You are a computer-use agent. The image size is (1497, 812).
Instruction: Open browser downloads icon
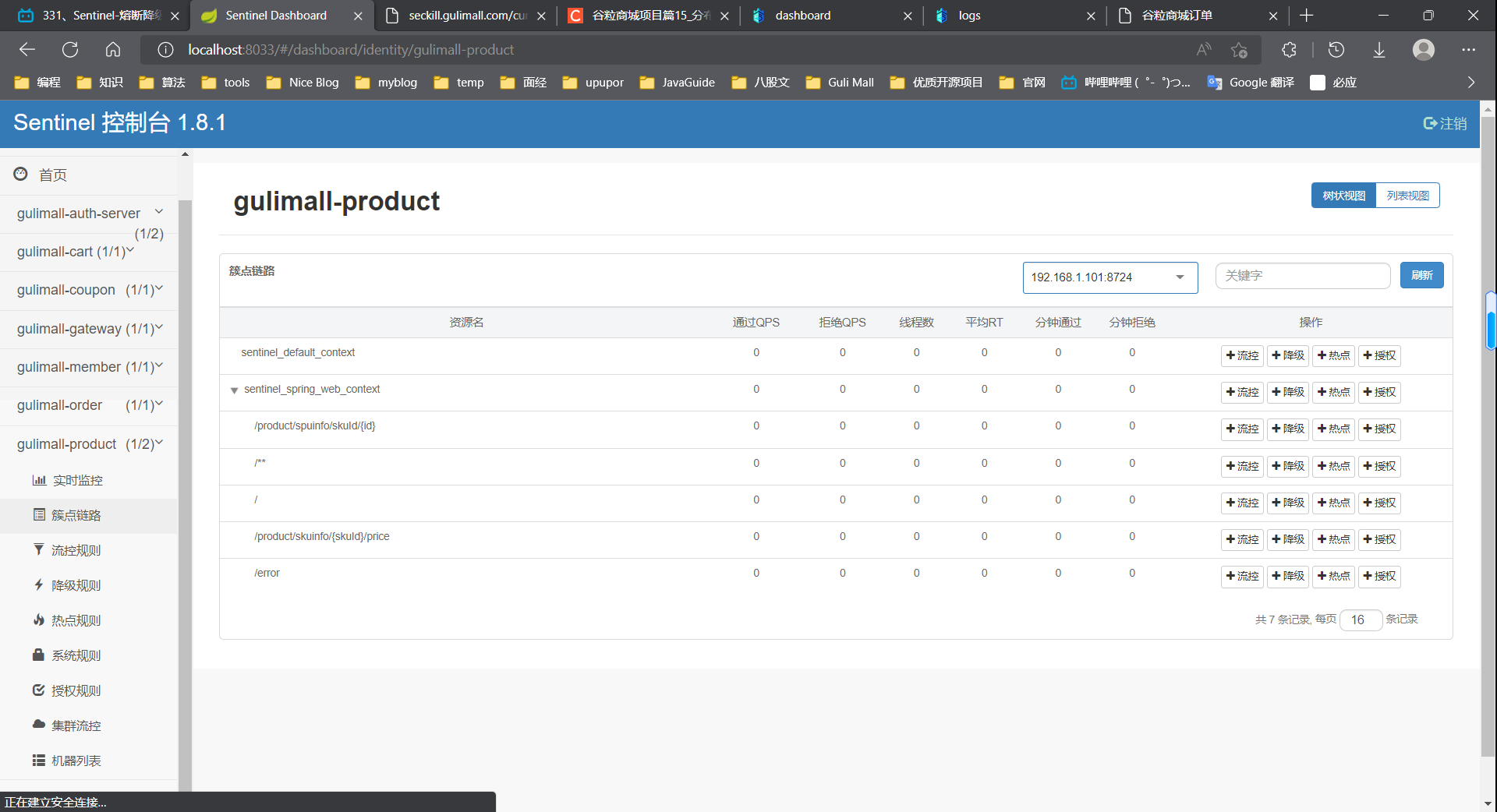1378,50
